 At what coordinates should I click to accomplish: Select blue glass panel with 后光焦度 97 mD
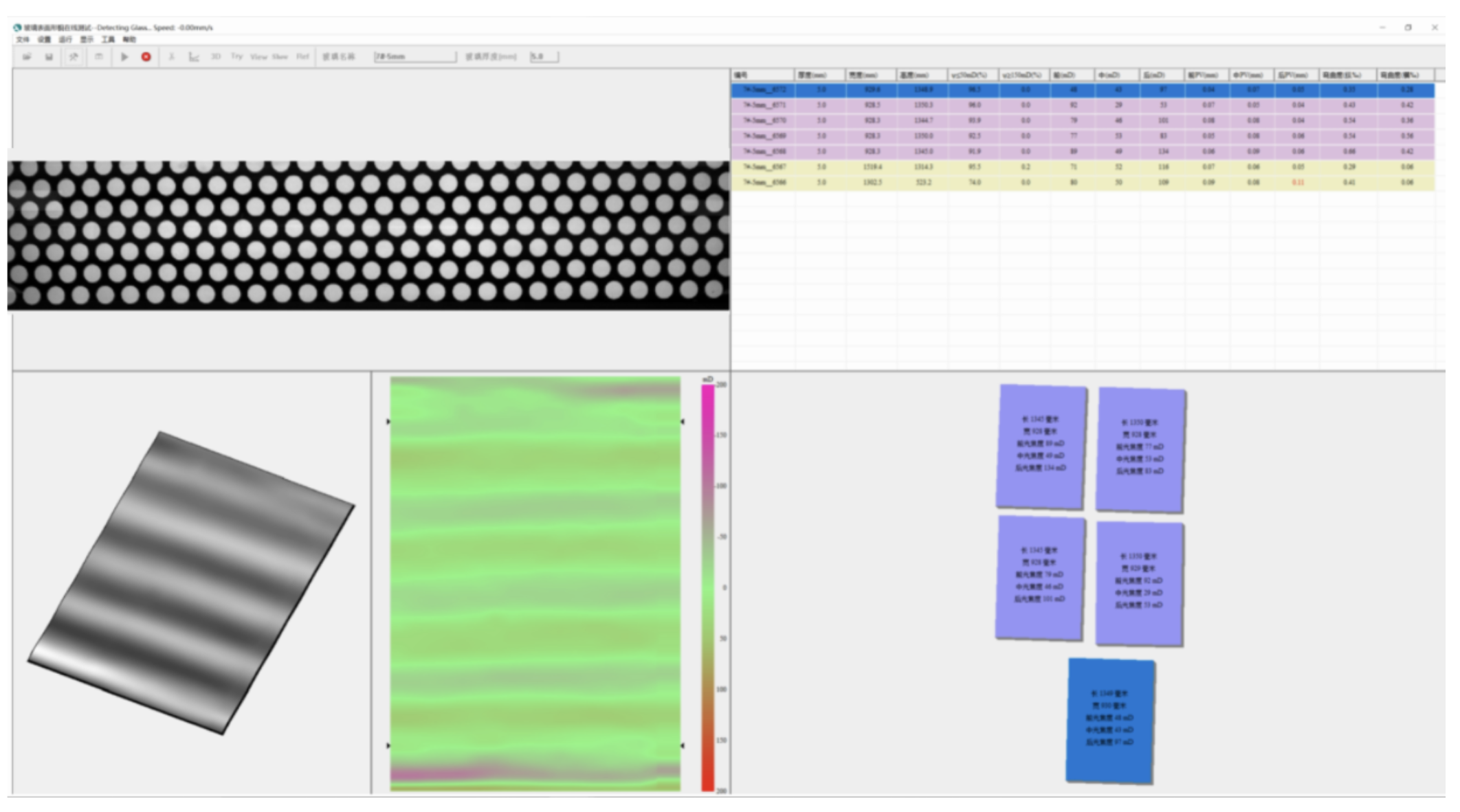pyautogui.click(x=1110, y=721)
